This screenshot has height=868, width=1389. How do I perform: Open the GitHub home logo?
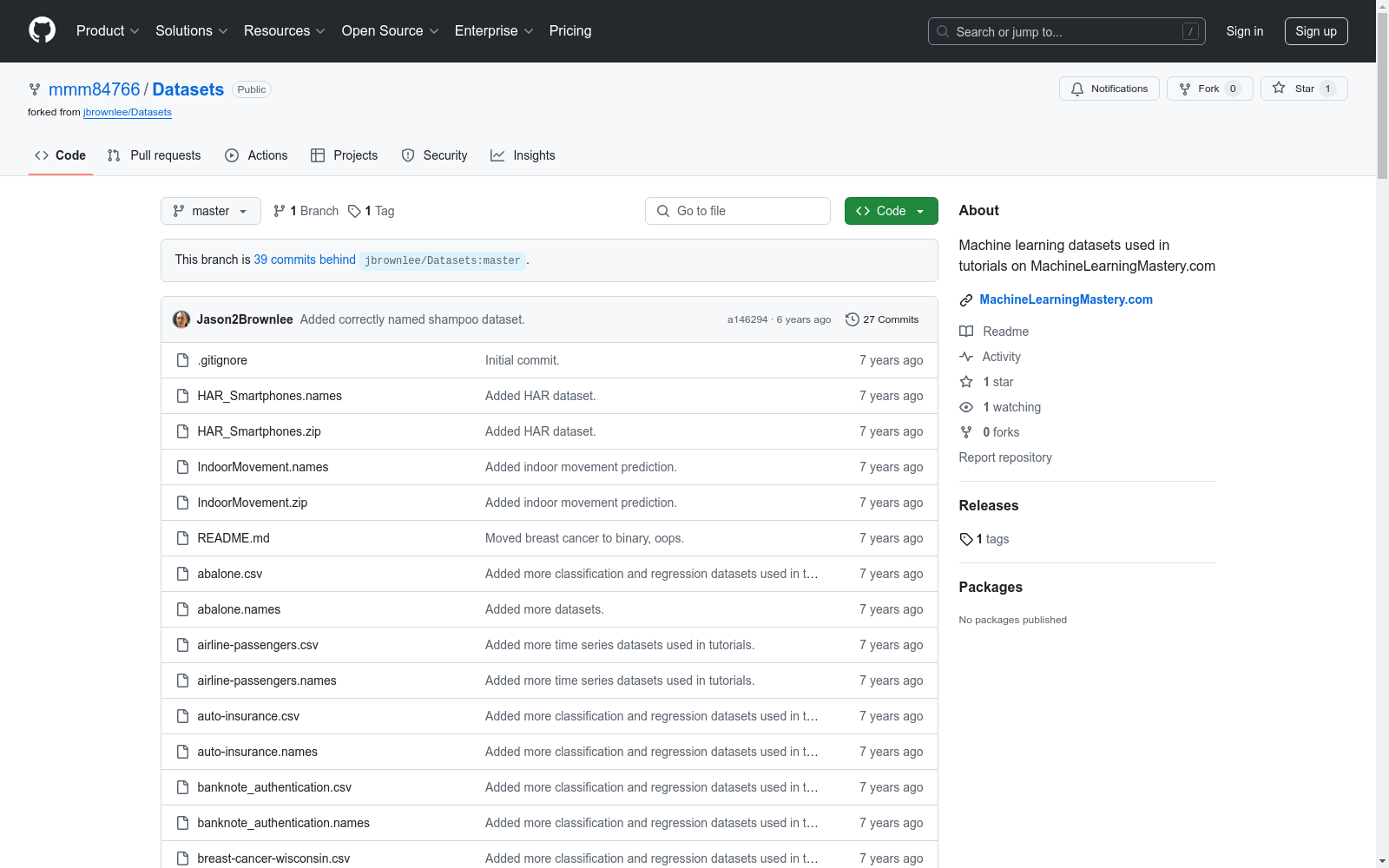pos(42,30)
